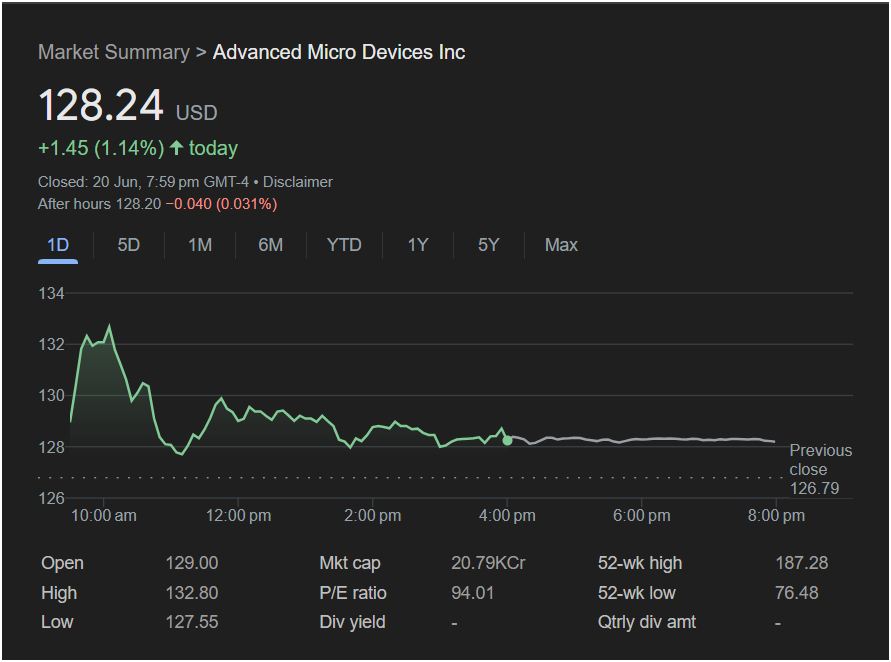The width and height of the screenshot is (891, 662).
Task: Select the 1D time range tab
Action: (58, 245)
